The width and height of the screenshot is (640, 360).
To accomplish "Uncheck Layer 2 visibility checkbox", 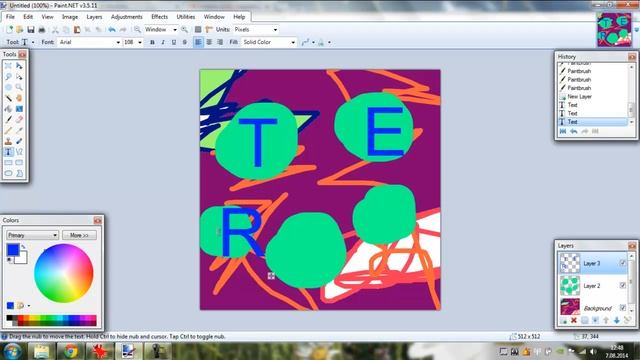I will [x=622, y=285].
